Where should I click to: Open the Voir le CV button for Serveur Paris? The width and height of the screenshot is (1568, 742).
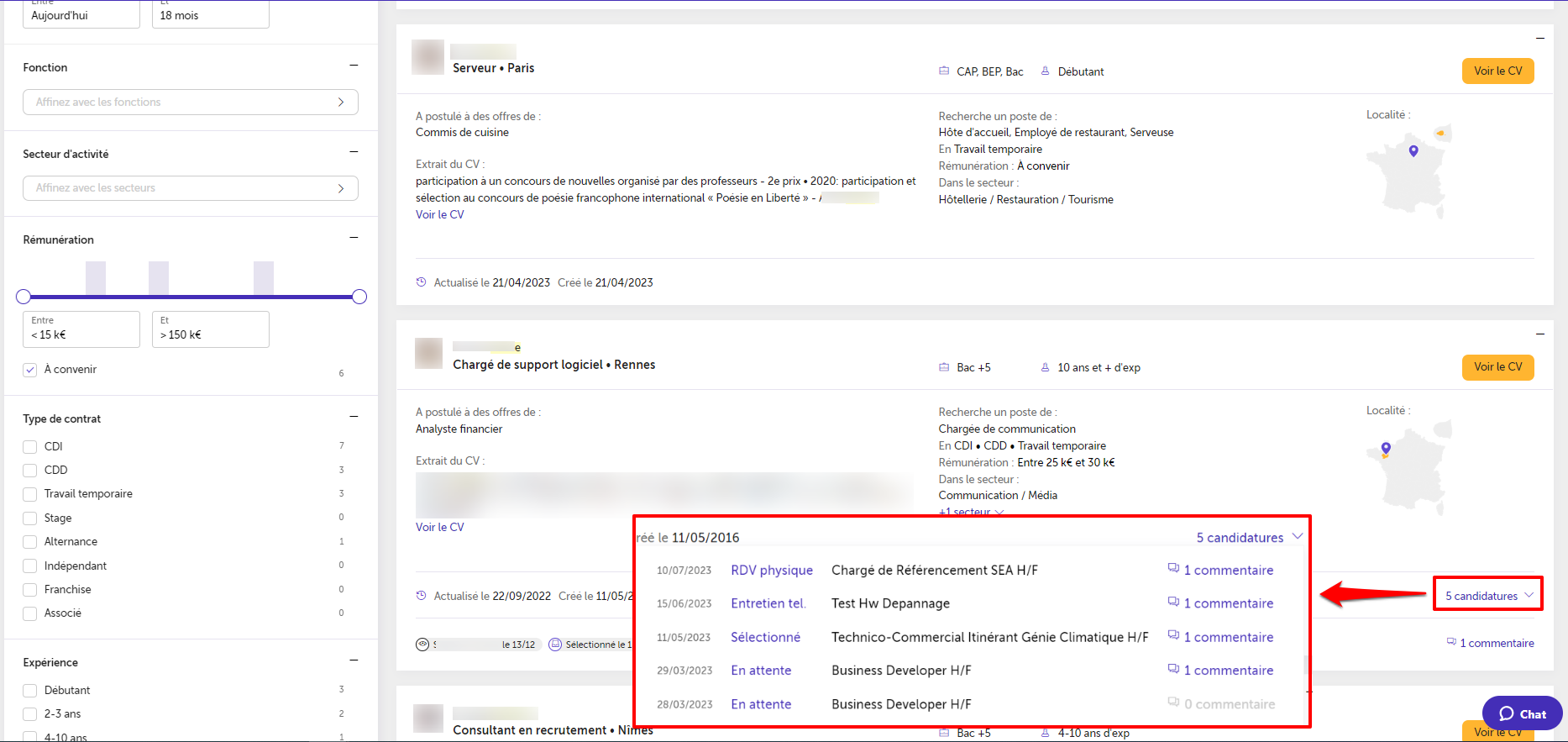point(1497,71)
